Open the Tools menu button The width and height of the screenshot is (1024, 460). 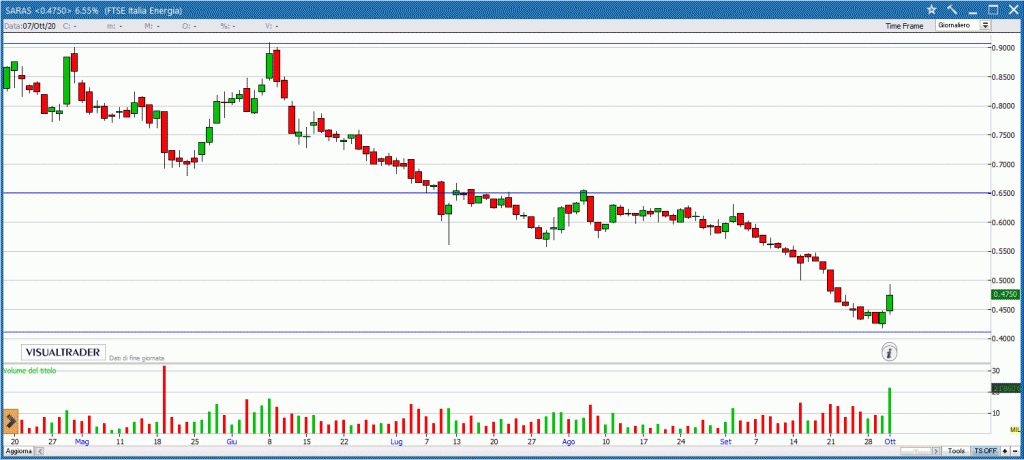[957, 451]
